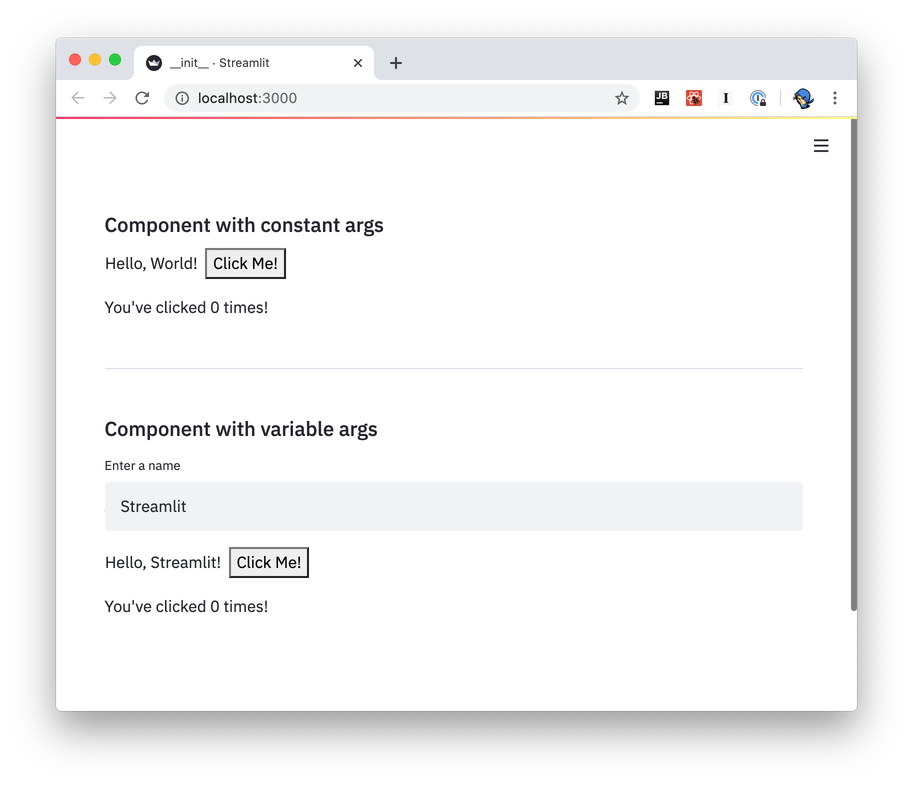
Task: Click inside the Enter a name field
Action: pyautogui.click(x=452, y=506)
